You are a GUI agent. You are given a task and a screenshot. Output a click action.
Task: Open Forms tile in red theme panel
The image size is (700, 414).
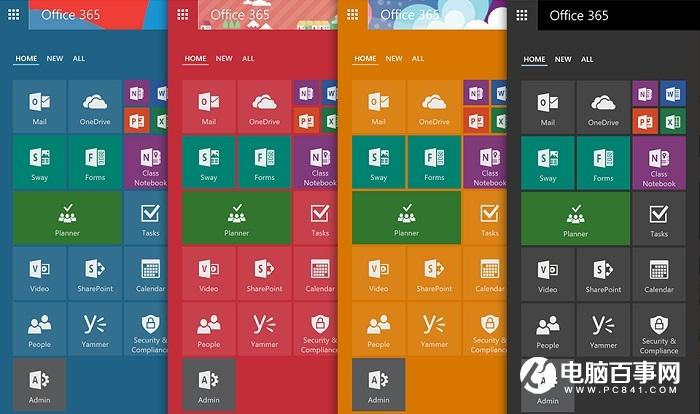pos(264,162)
